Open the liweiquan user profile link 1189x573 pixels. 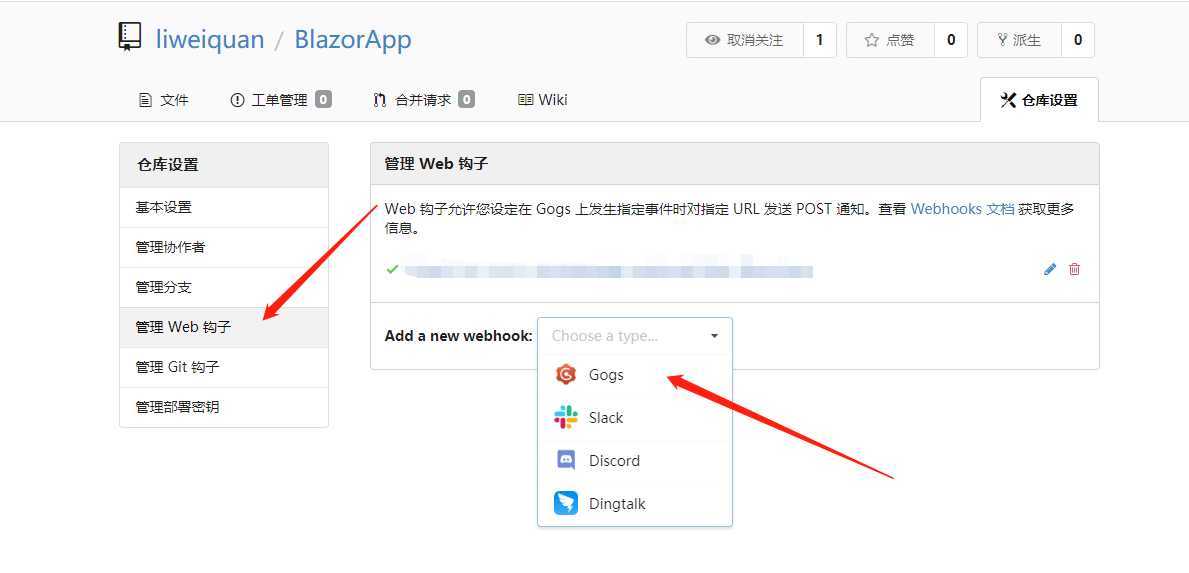pos(210,39)
